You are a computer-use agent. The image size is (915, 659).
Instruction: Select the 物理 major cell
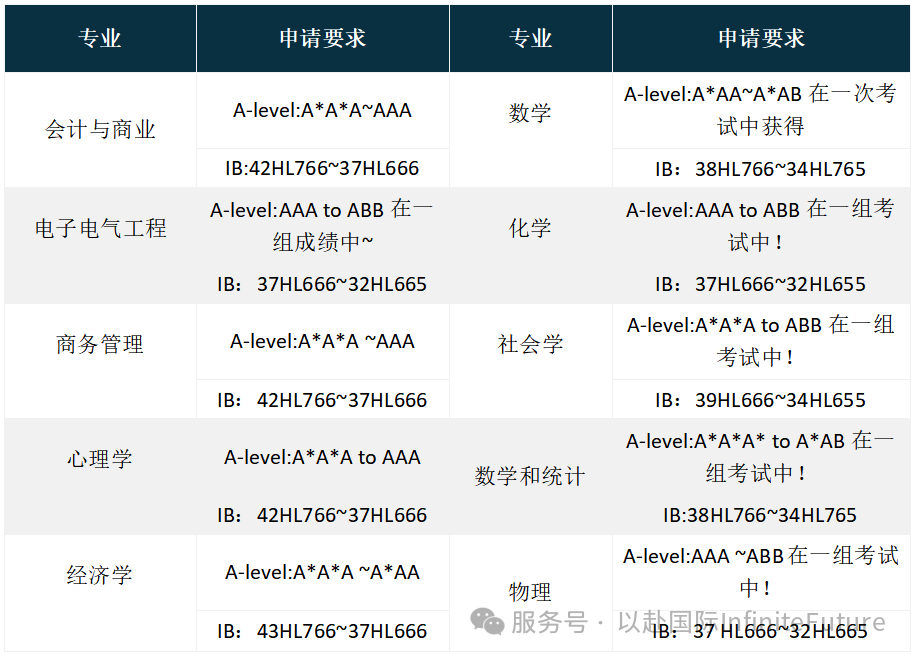[x=530, y=592]
